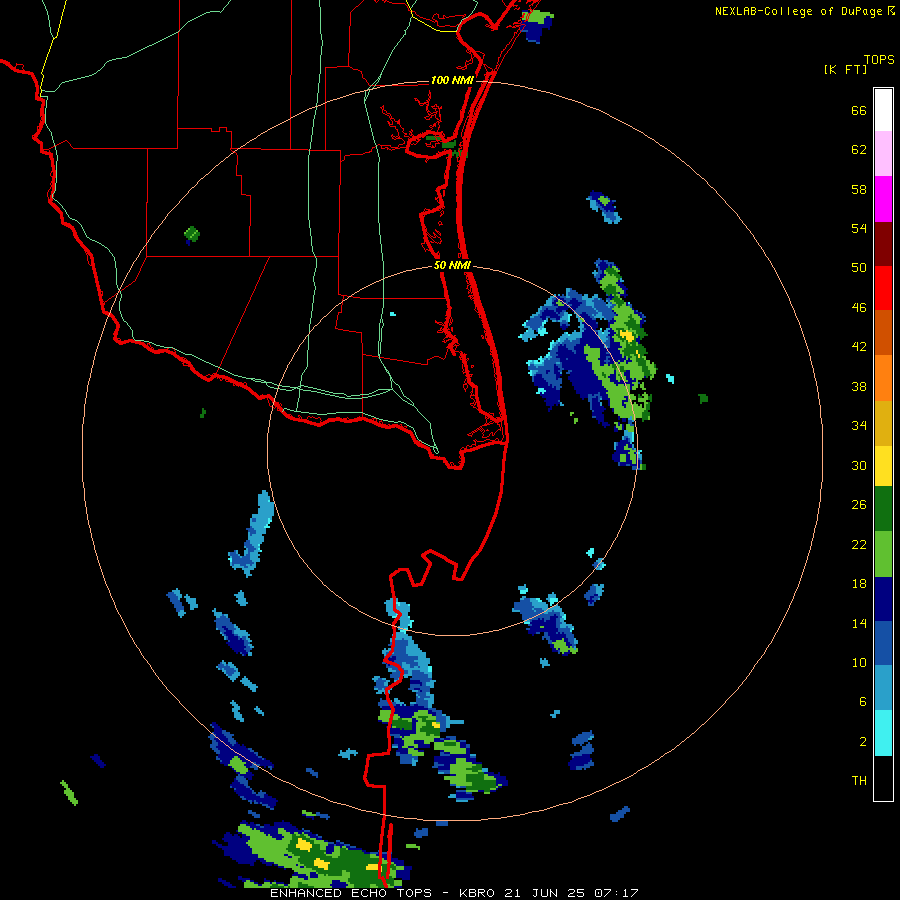Click the "21 JUN 25" date text
The width and height of the screenshot is (900, 900).
(545, 893)
